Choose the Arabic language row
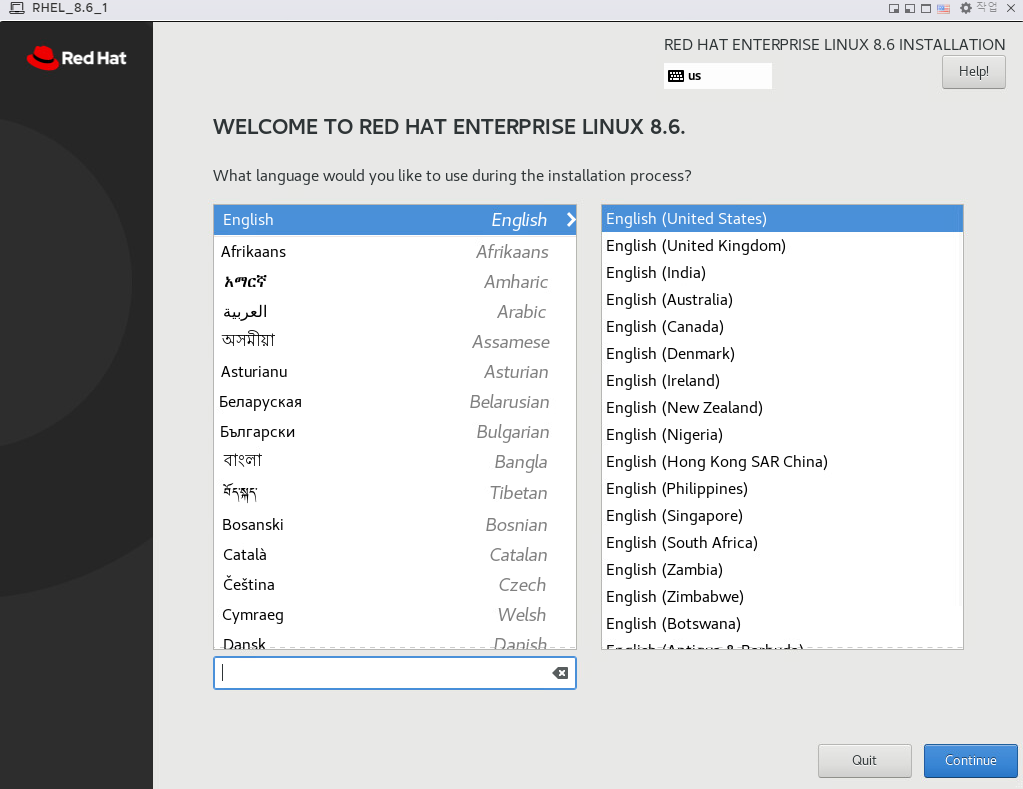This screenshot has width=1023, height=789. 395,311
